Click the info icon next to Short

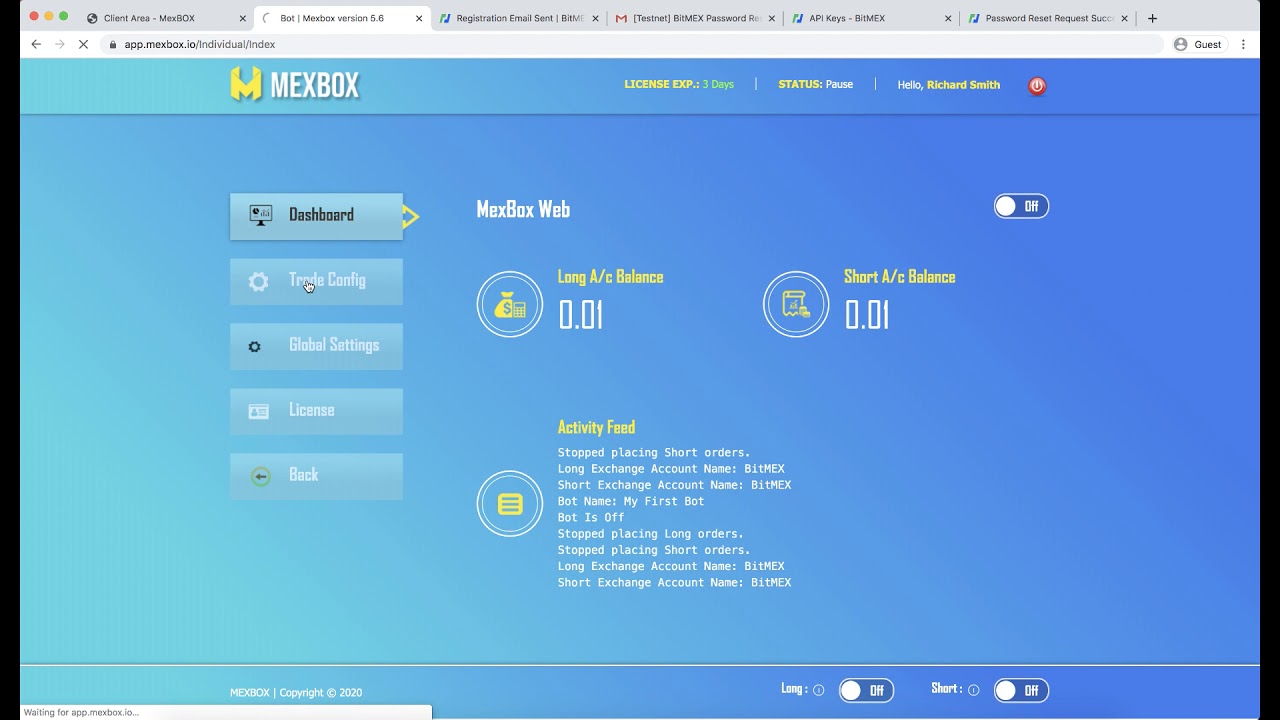click(973, 690)
